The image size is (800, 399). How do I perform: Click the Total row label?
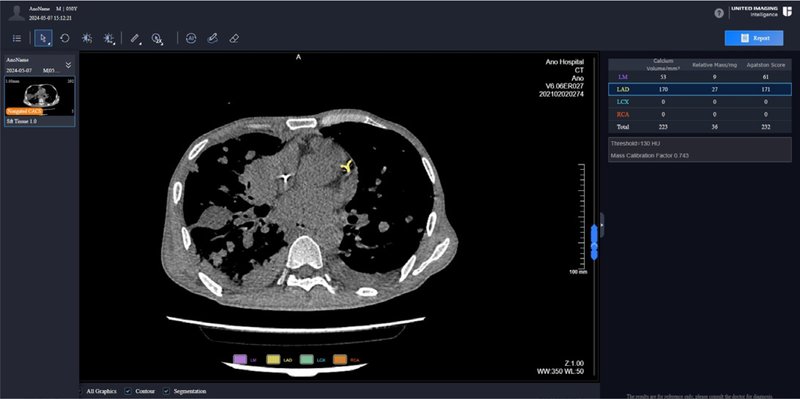coord(623,127)
